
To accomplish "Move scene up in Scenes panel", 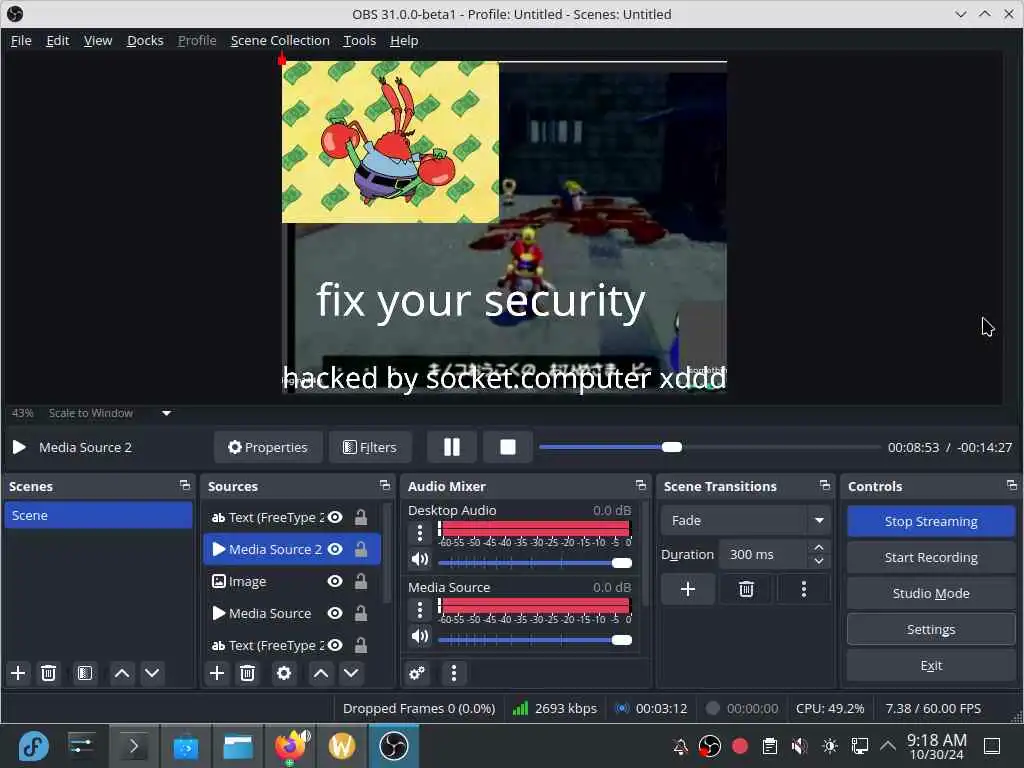I will click(121, 673).
